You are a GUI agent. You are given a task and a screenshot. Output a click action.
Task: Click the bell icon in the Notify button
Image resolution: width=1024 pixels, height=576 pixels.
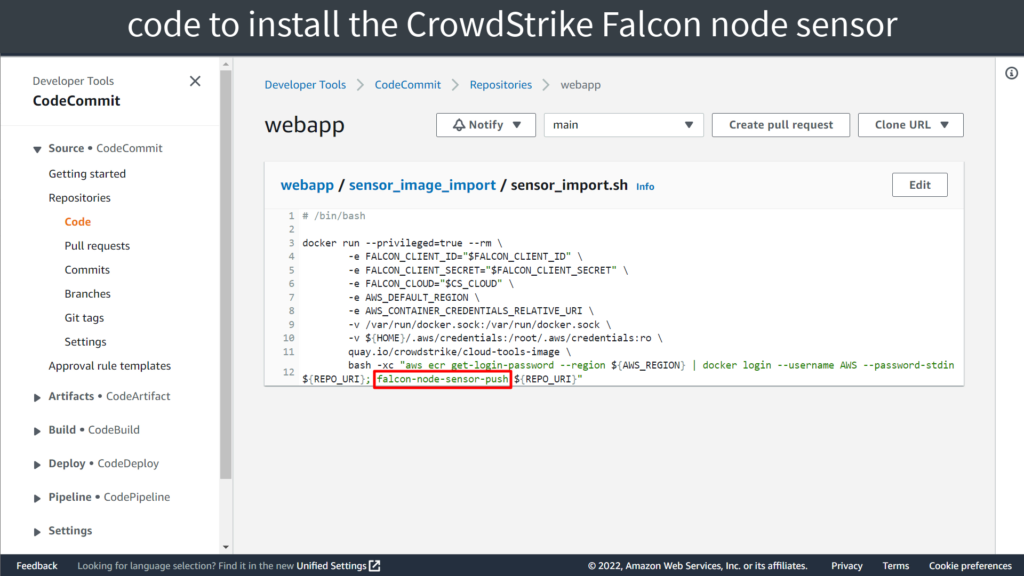point(459,125)
